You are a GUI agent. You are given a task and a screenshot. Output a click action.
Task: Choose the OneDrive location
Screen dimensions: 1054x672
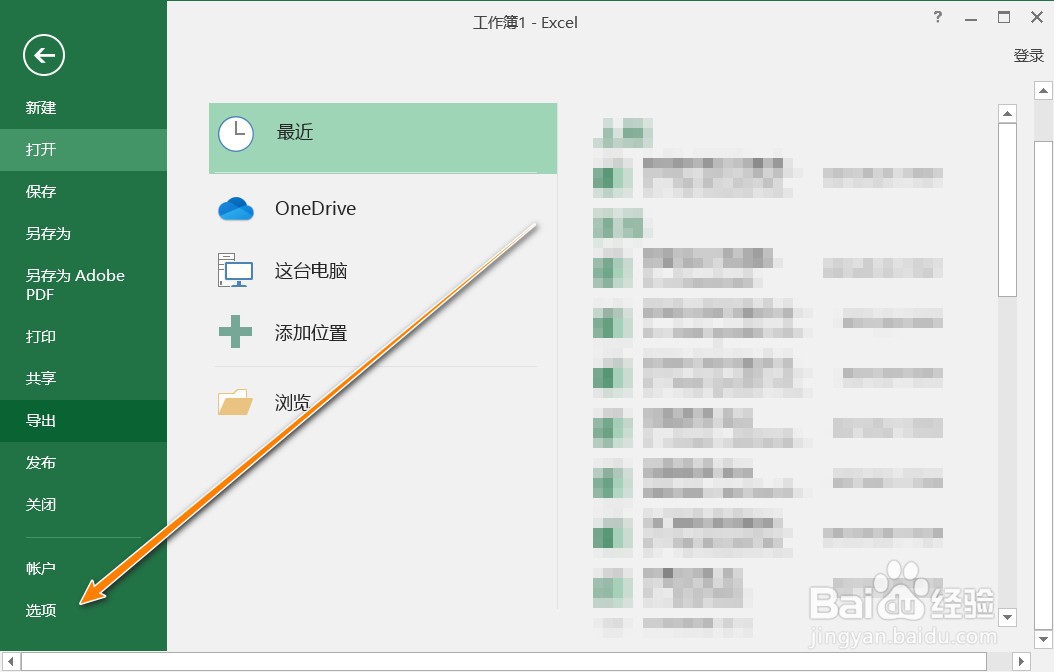[x=383, y=208]
